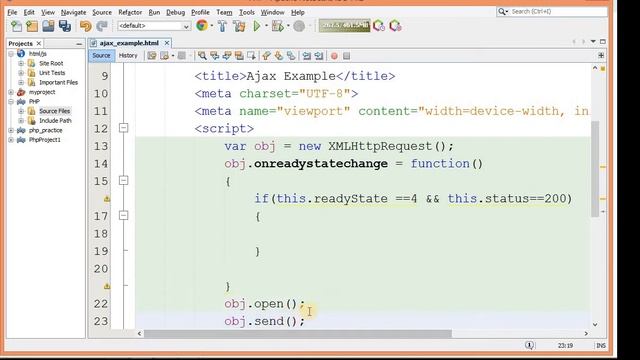Click the New File toolbar icon

tap(16, 26)
